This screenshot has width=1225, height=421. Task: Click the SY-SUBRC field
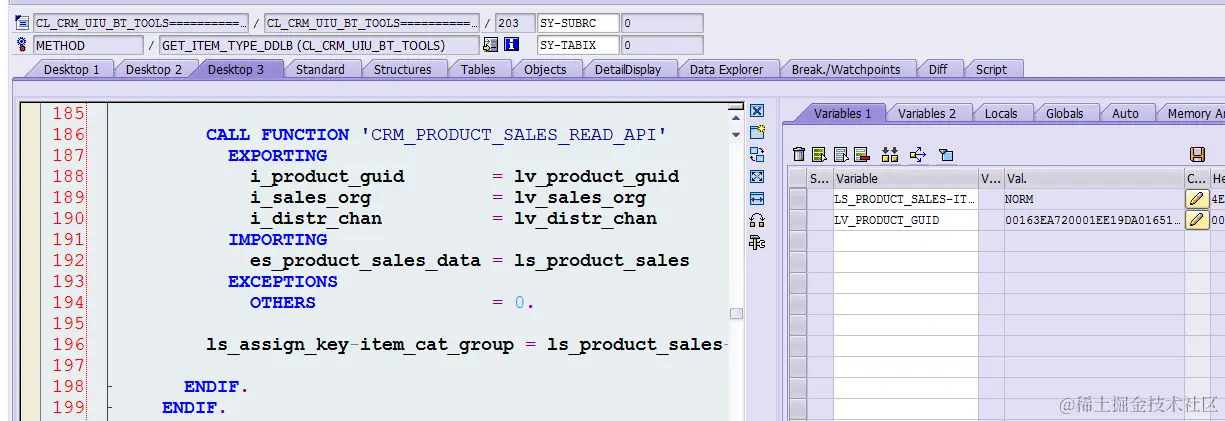pyautogui.click(x=578, y=22)
